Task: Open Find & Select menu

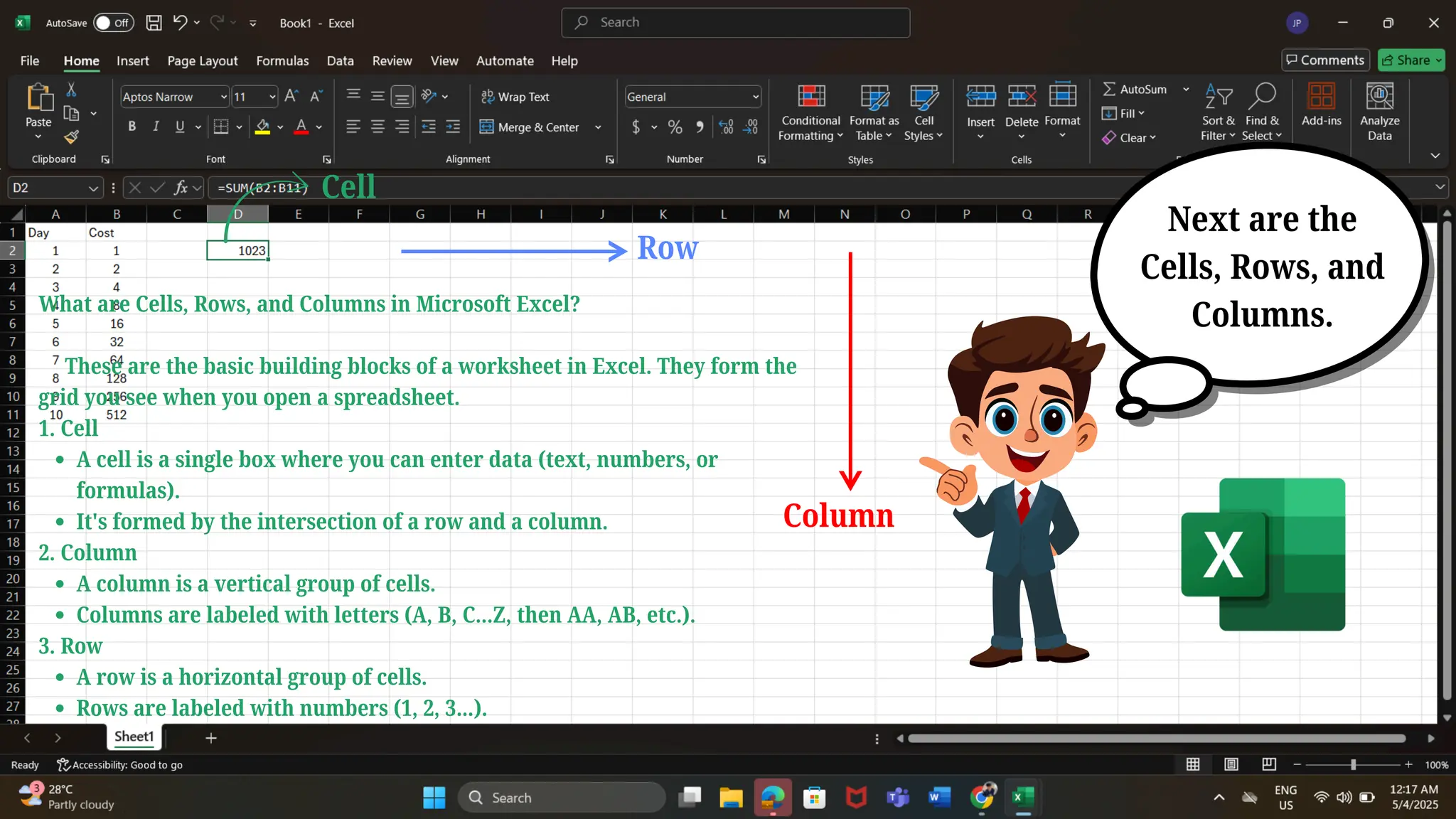Action: point(1262,112)
